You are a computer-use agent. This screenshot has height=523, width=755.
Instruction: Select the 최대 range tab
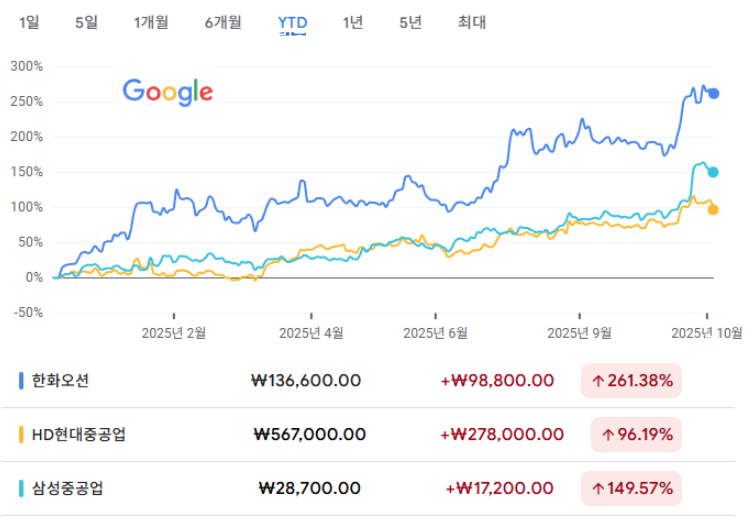click(471, 22)
